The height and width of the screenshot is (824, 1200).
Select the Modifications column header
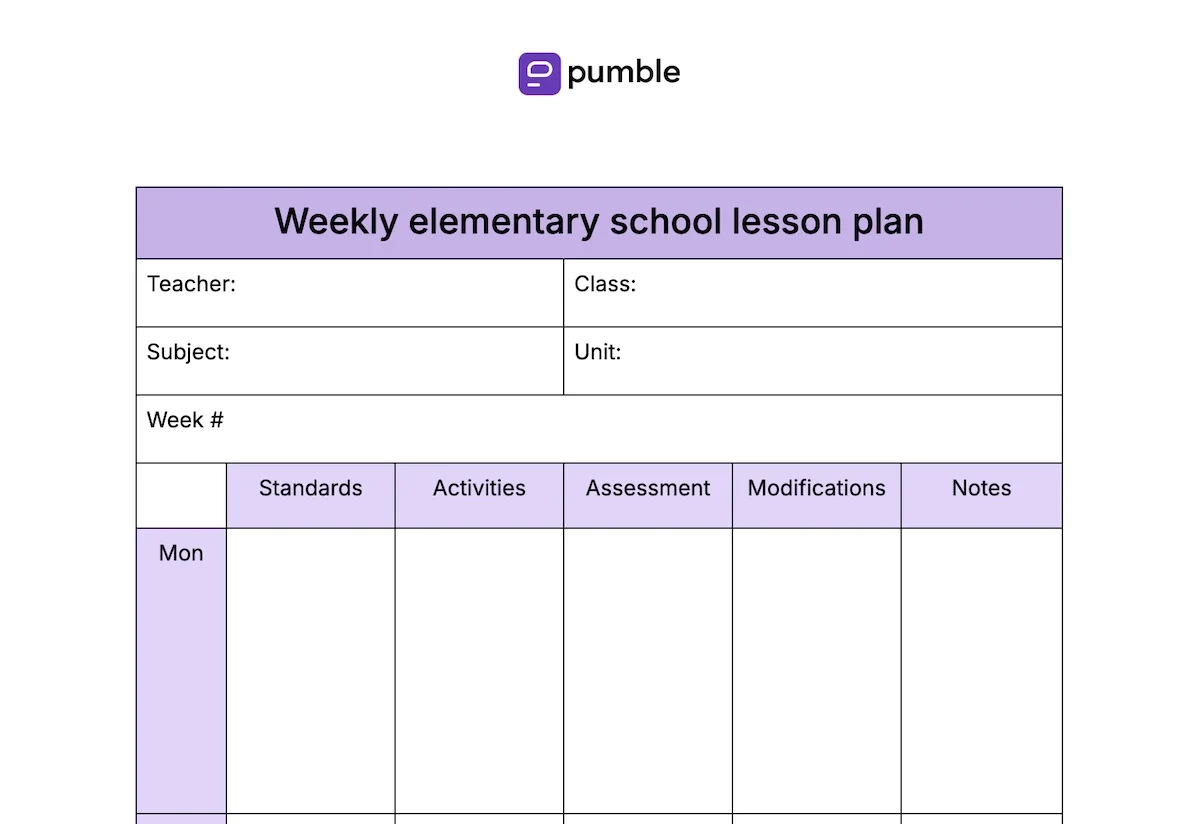point(816,489)
